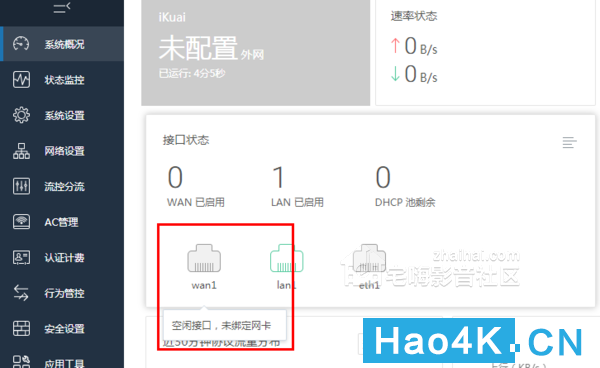Click the upload rate 0 B/s value
This screenshot has width=600, height=368.
point(421,46)
